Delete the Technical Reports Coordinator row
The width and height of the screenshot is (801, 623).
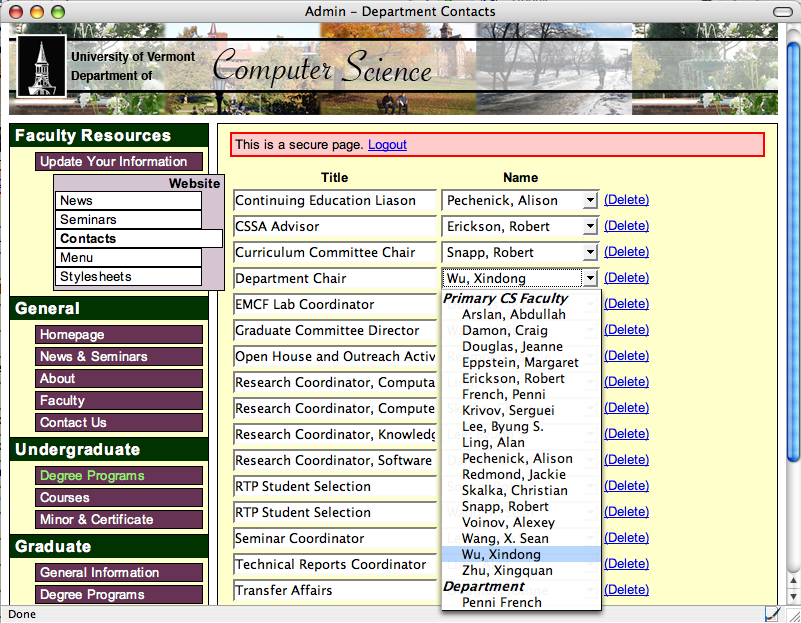[626, 564]
